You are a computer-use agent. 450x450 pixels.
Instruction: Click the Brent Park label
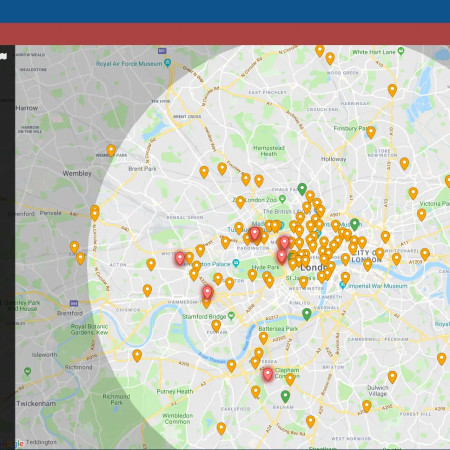[x=142, y=169]
